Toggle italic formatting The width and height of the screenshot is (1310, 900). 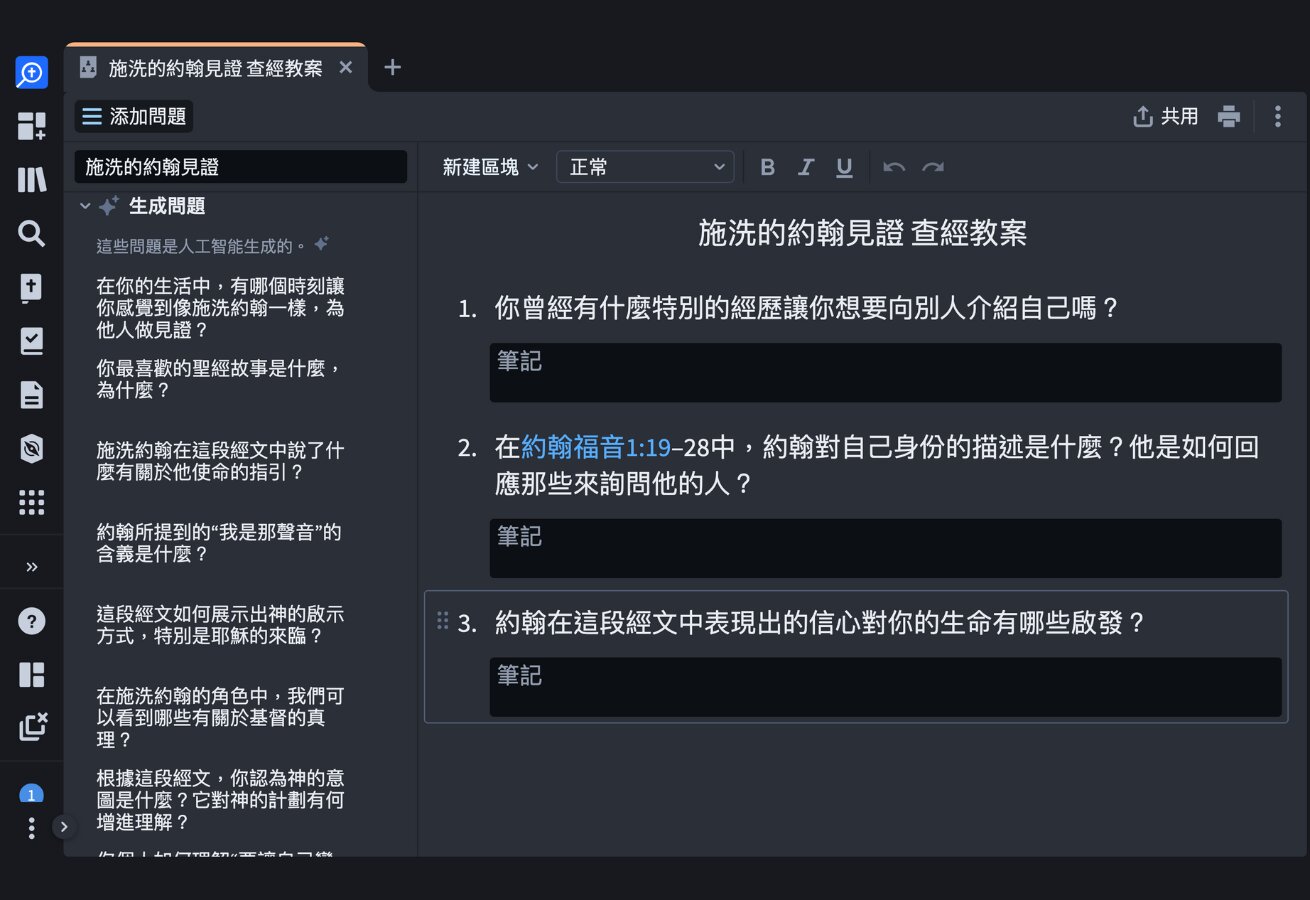pyautogui.click(x=806, y=167)
